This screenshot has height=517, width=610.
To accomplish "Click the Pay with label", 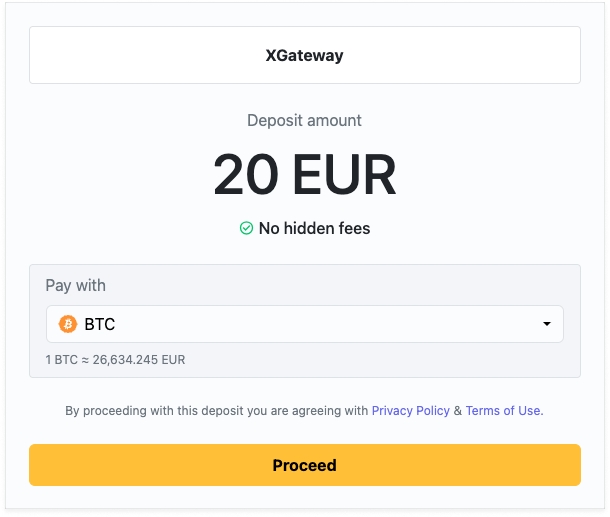I will [x=76, y=286].
